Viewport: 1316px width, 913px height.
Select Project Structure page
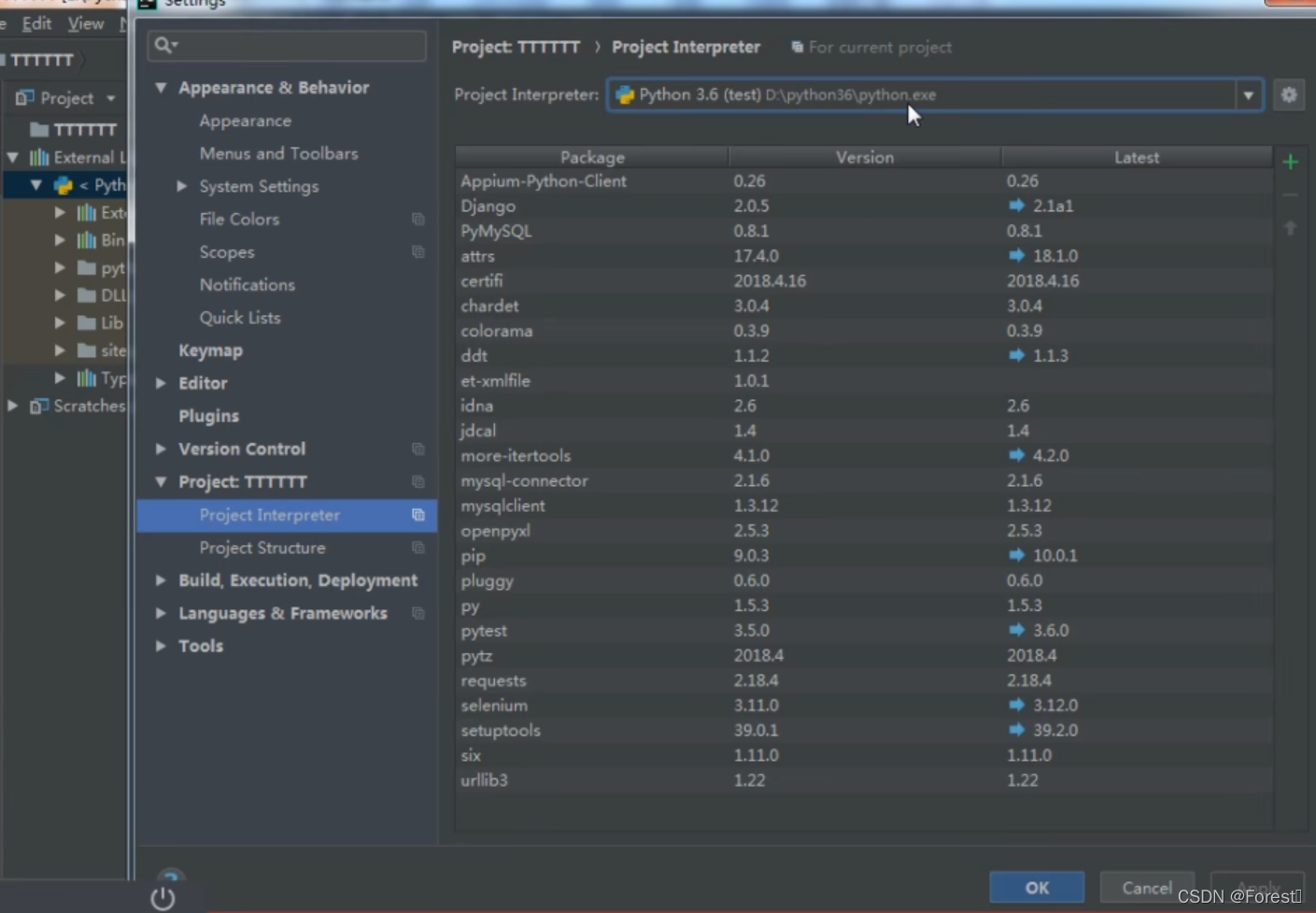[x=262, y=548]
